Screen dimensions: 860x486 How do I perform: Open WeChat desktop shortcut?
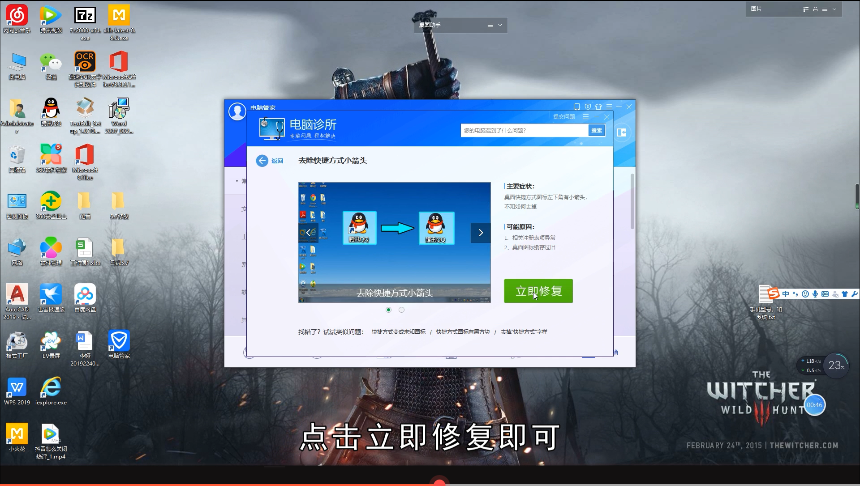(x=50, y=66)
